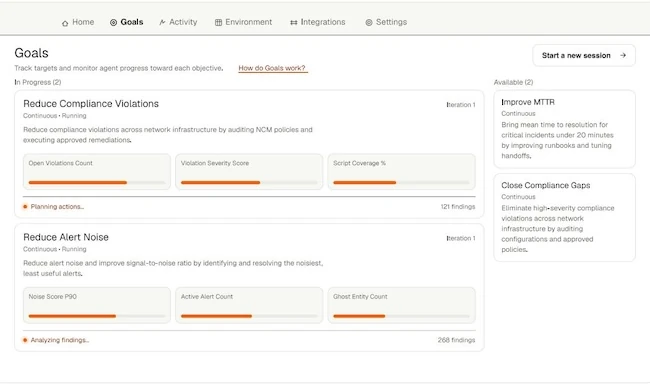Click Script Coverage % progress bar

(401, 182)
